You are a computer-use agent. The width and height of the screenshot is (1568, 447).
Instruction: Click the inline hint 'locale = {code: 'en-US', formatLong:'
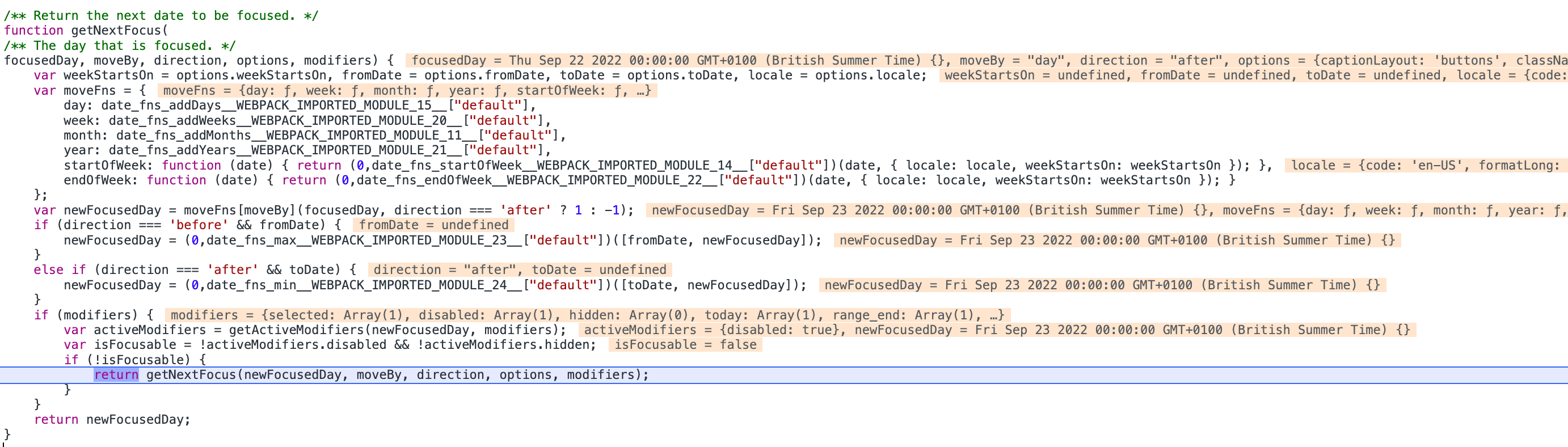1426,165
